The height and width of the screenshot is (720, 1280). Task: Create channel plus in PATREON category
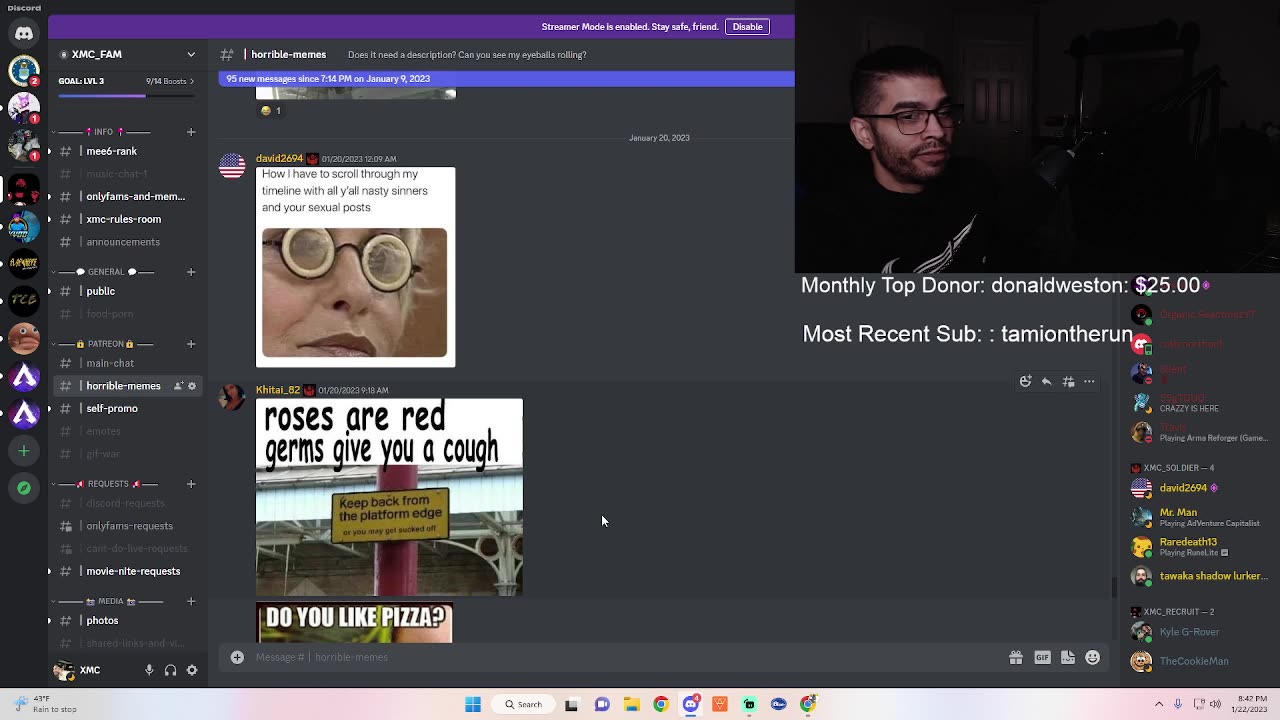coord(190,344)
